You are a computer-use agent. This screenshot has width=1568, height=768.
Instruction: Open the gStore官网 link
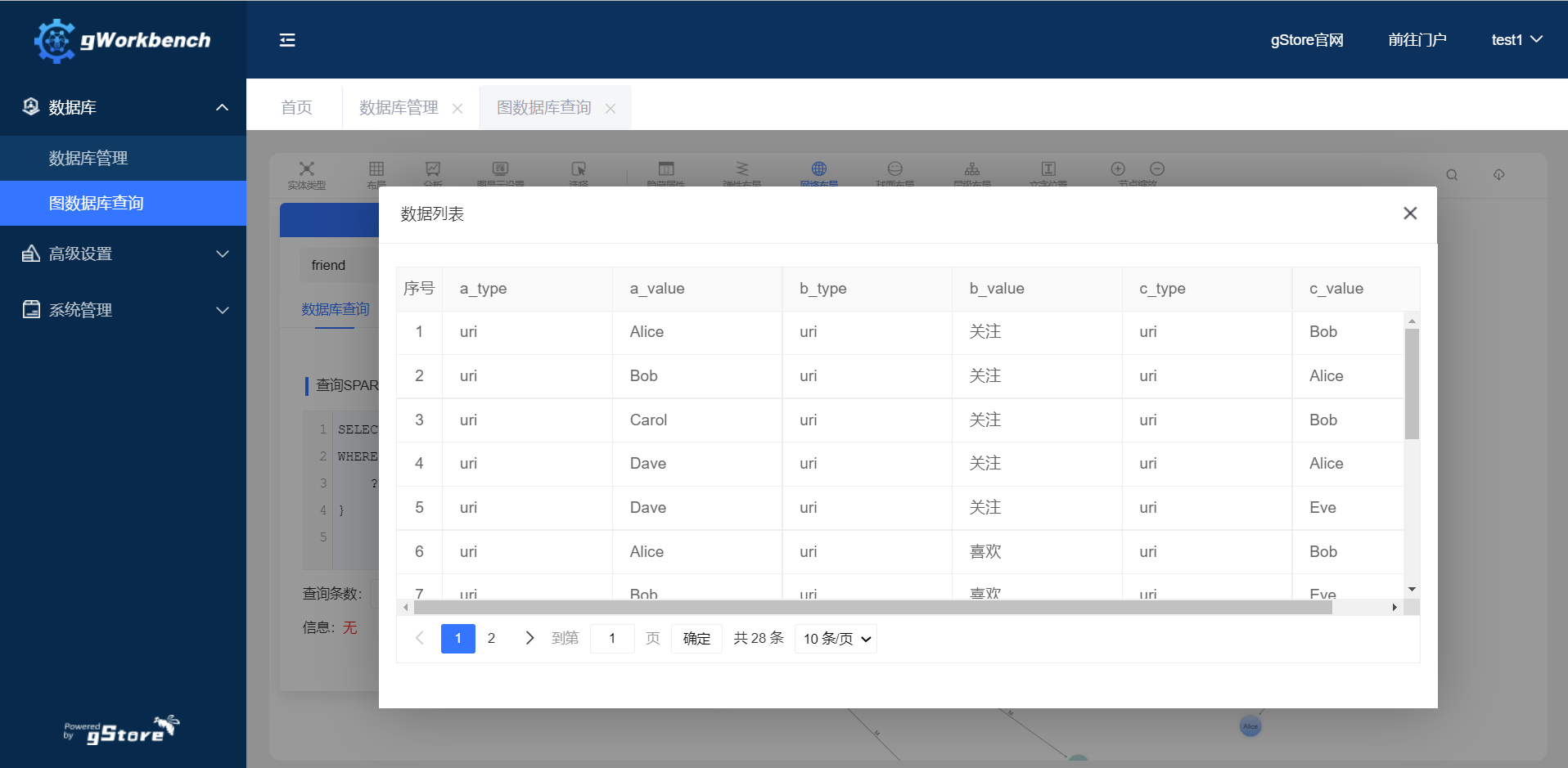pyautogui.click(x=1306, y=40)
